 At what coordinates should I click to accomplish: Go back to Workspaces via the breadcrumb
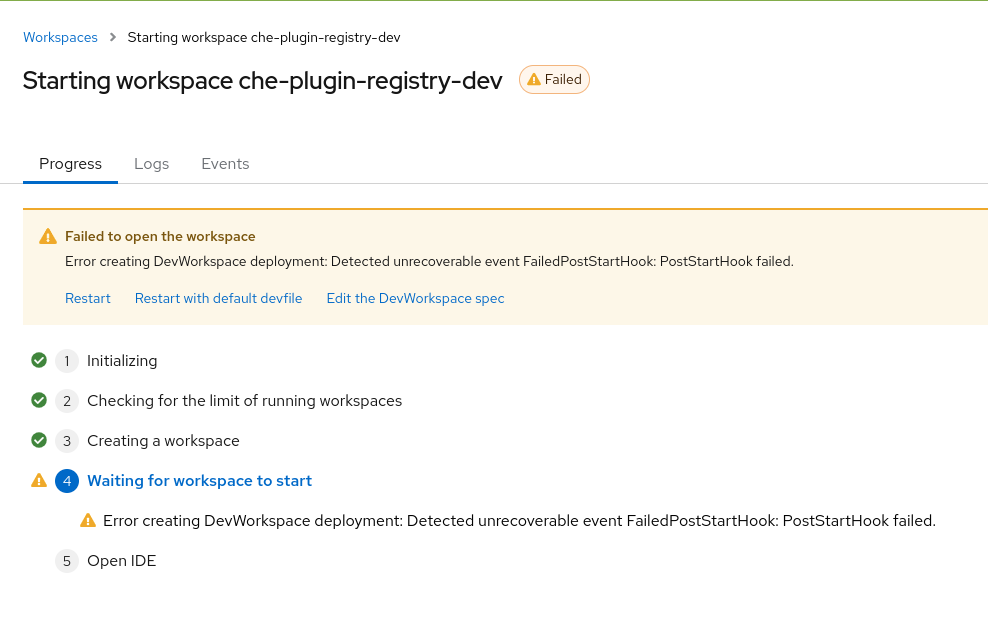click(x=60, y=38)
